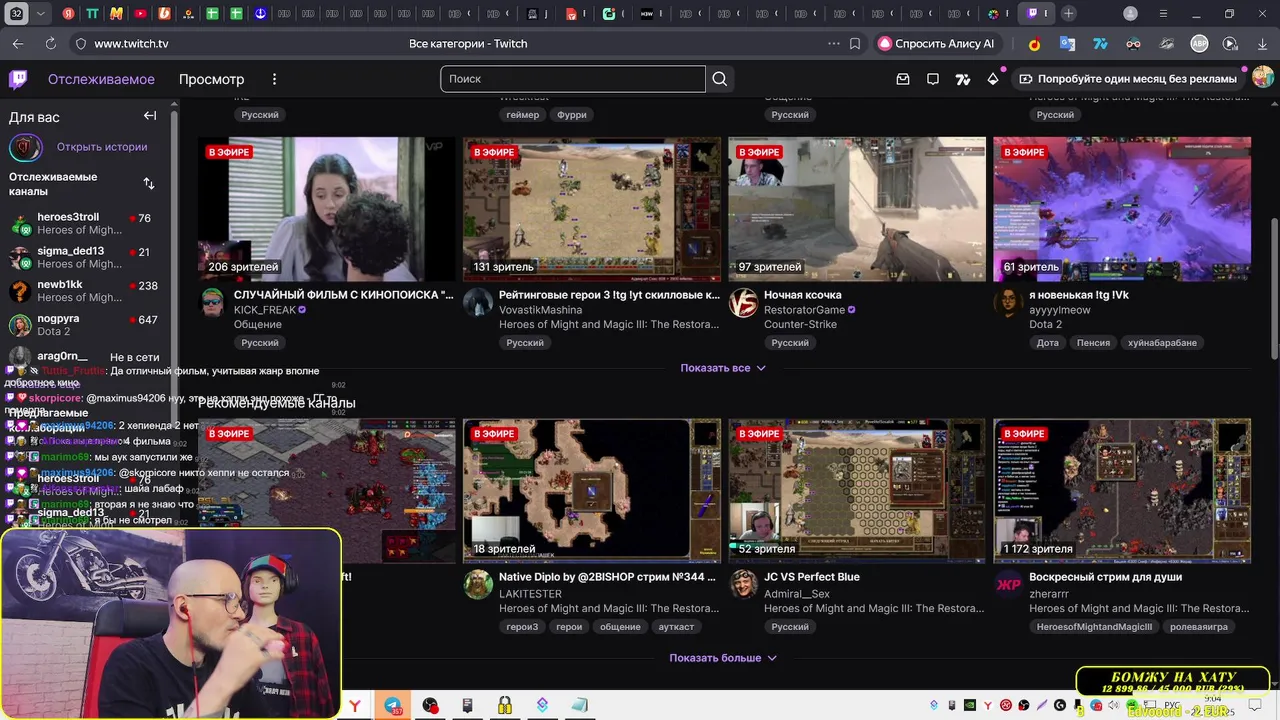Click the 'Пенсия' tag
The height and width of the screenshot is (720, 1280).
coord(1093,343)
